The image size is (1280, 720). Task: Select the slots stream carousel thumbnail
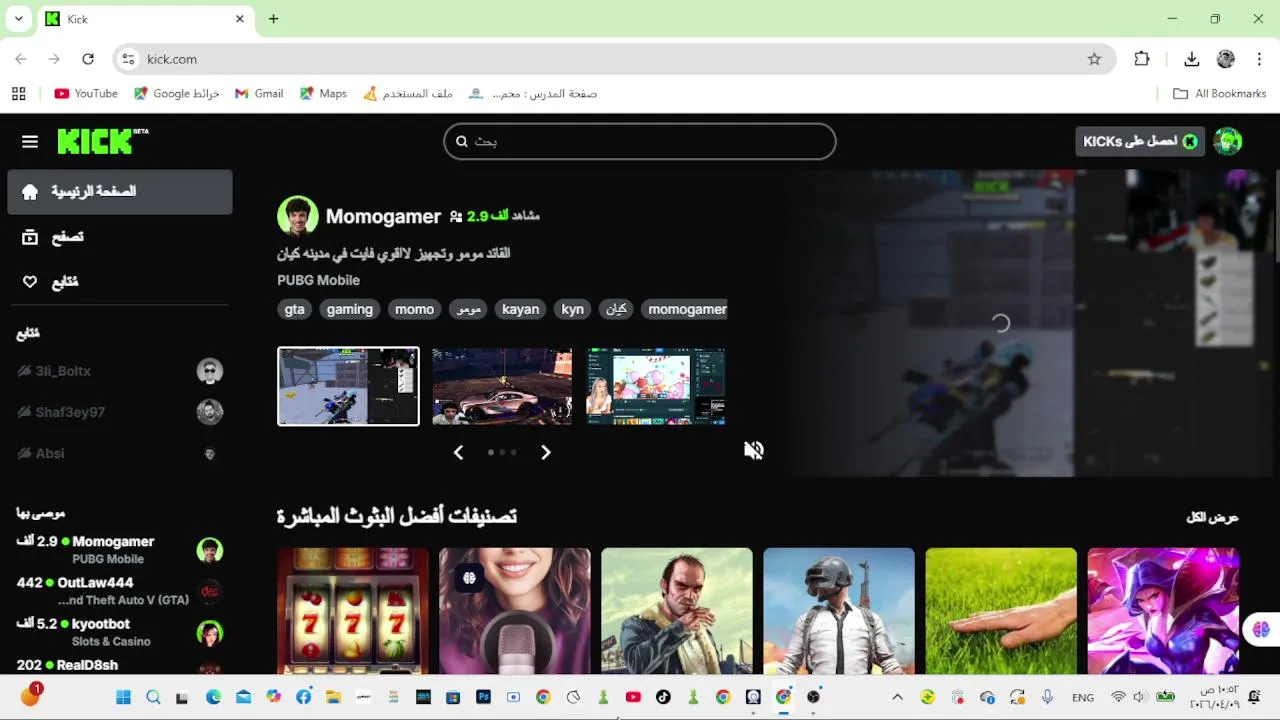656,386
